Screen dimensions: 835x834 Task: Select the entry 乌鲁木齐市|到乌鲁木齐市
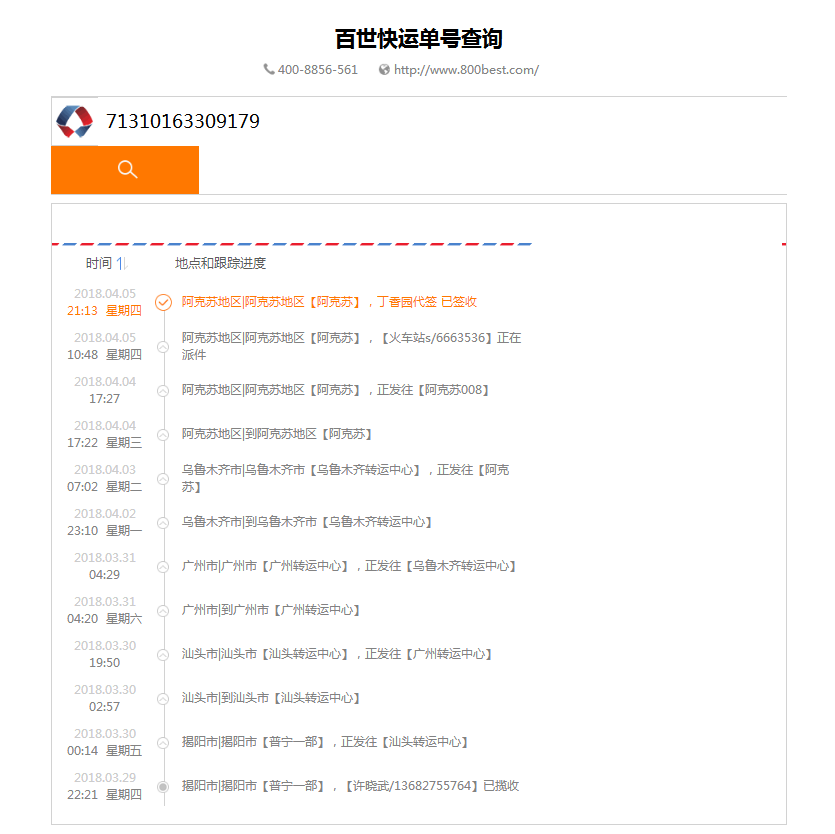click(x=307, y=522)
